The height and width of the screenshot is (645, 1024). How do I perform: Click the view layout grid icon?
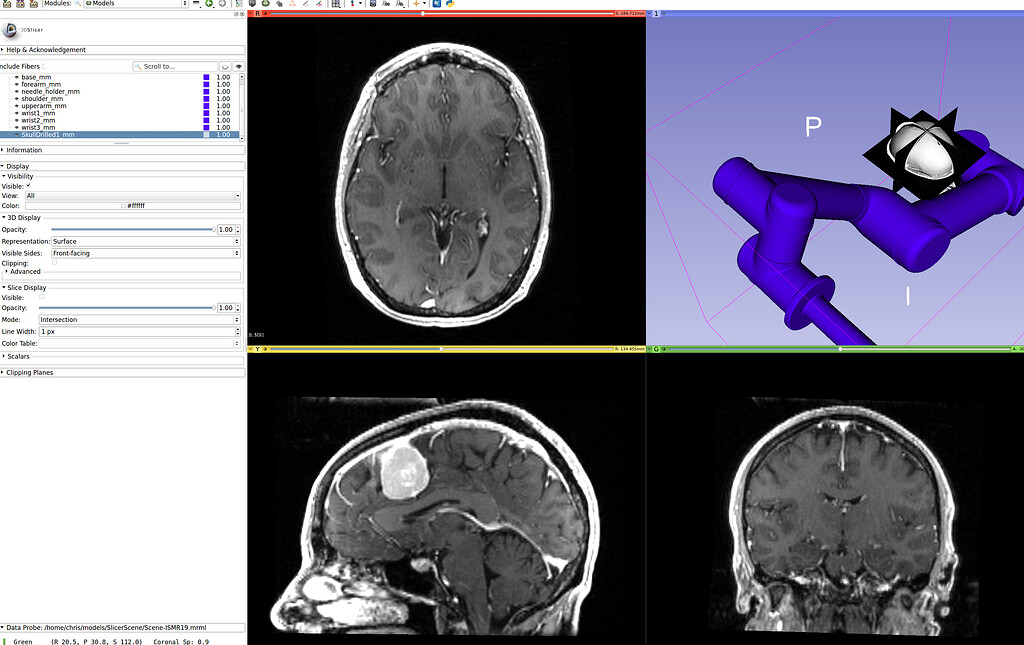pyautogui.click(x=335, y=5)
